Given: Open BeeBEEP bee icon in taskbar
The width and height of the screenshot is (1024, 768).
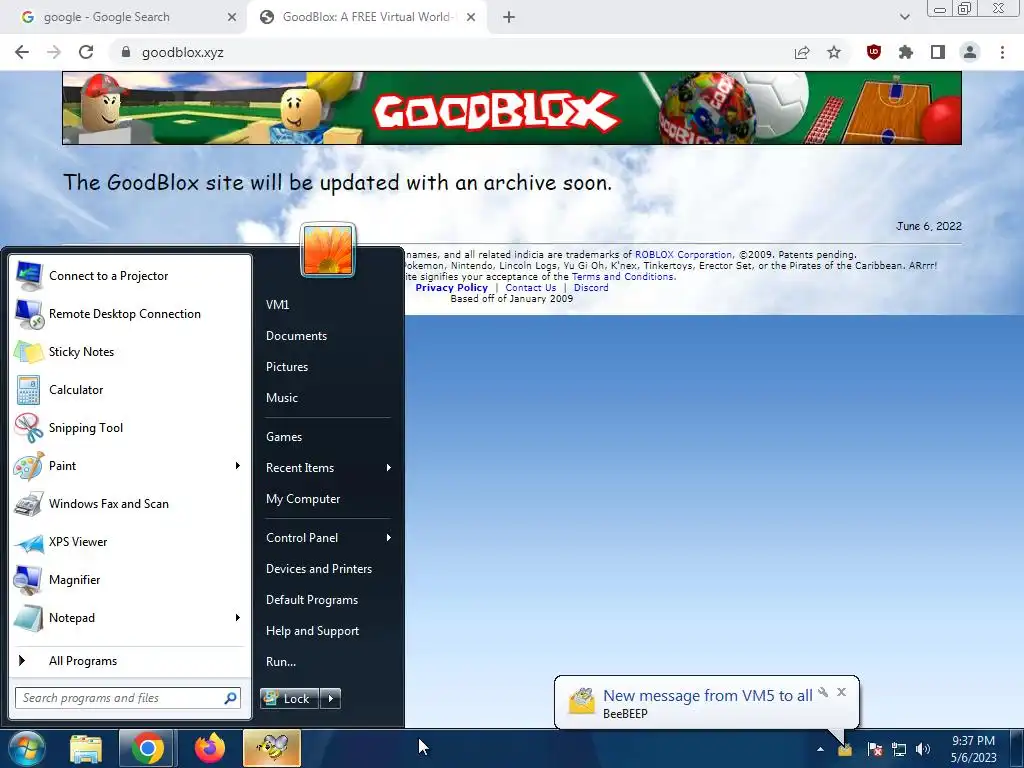Looking at the screenshot, I should 272,748.
